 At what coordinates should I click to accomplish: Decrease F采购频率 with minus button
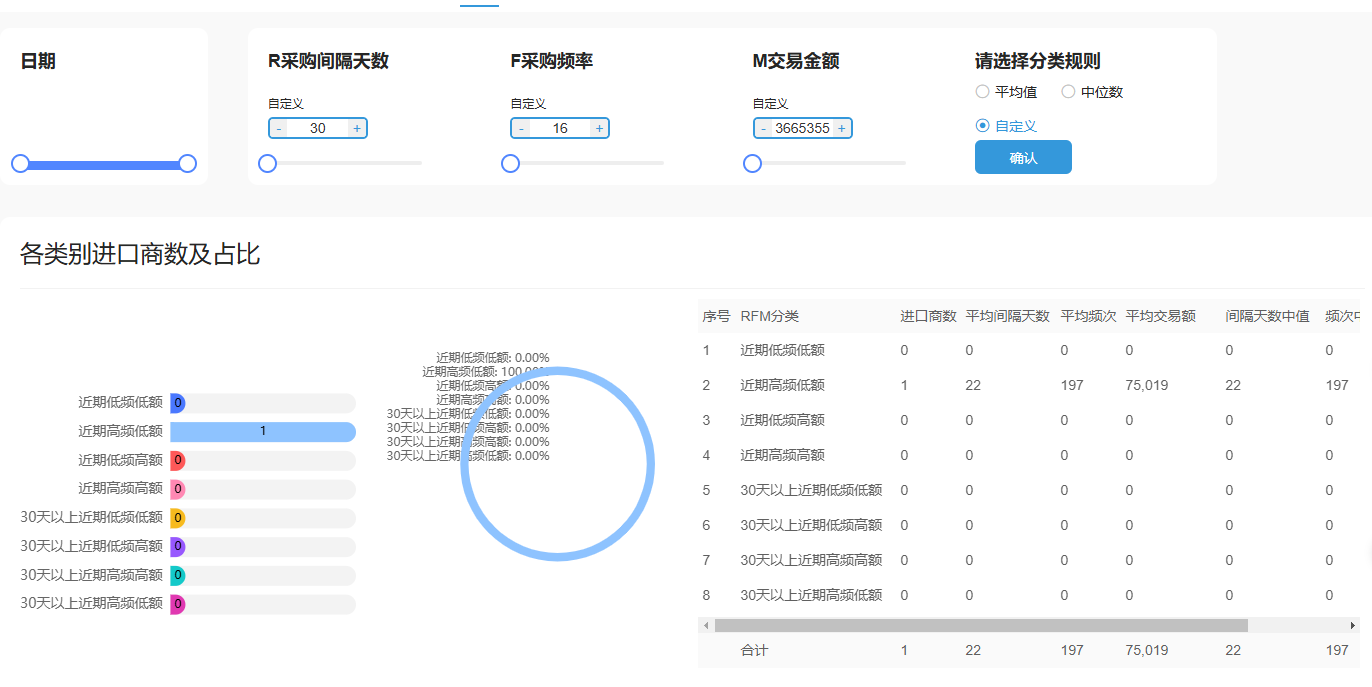click(521, 128)
